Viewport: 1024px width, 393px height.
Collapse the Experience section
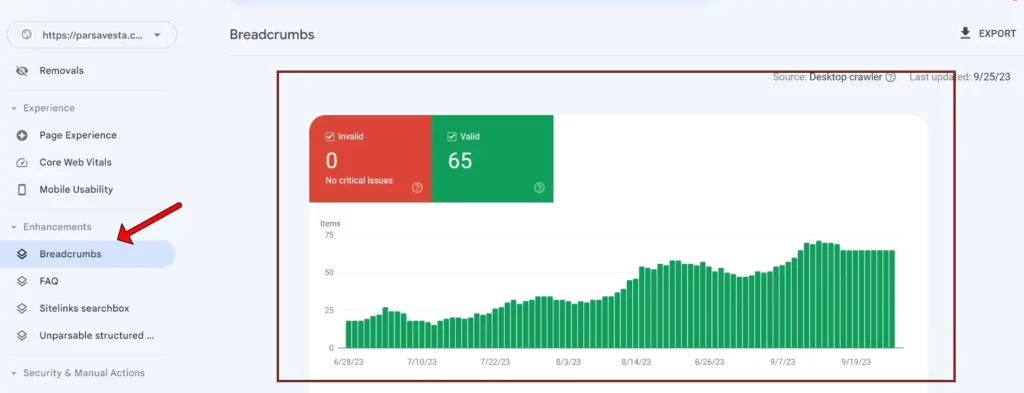click(14, 108)
